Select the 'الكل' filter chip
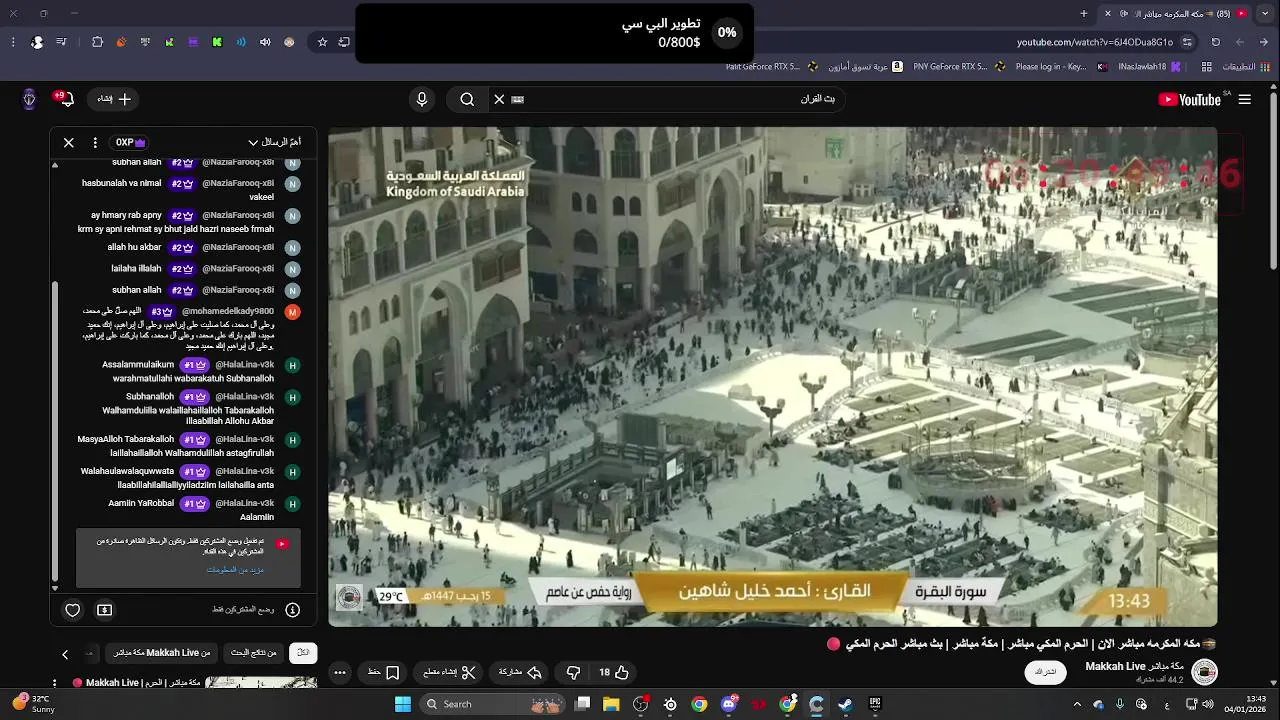 (303, 653)
